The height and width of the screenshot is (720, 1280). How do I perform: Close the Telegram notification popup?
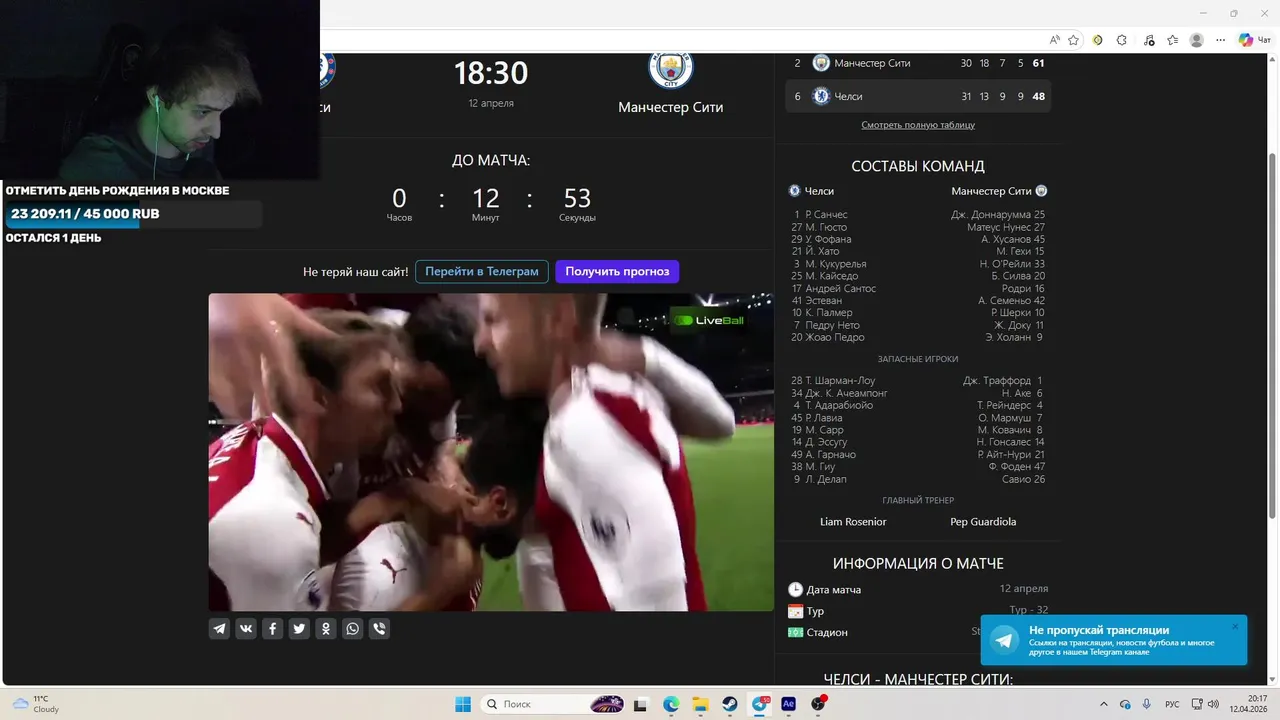[x=1235, y=627]
